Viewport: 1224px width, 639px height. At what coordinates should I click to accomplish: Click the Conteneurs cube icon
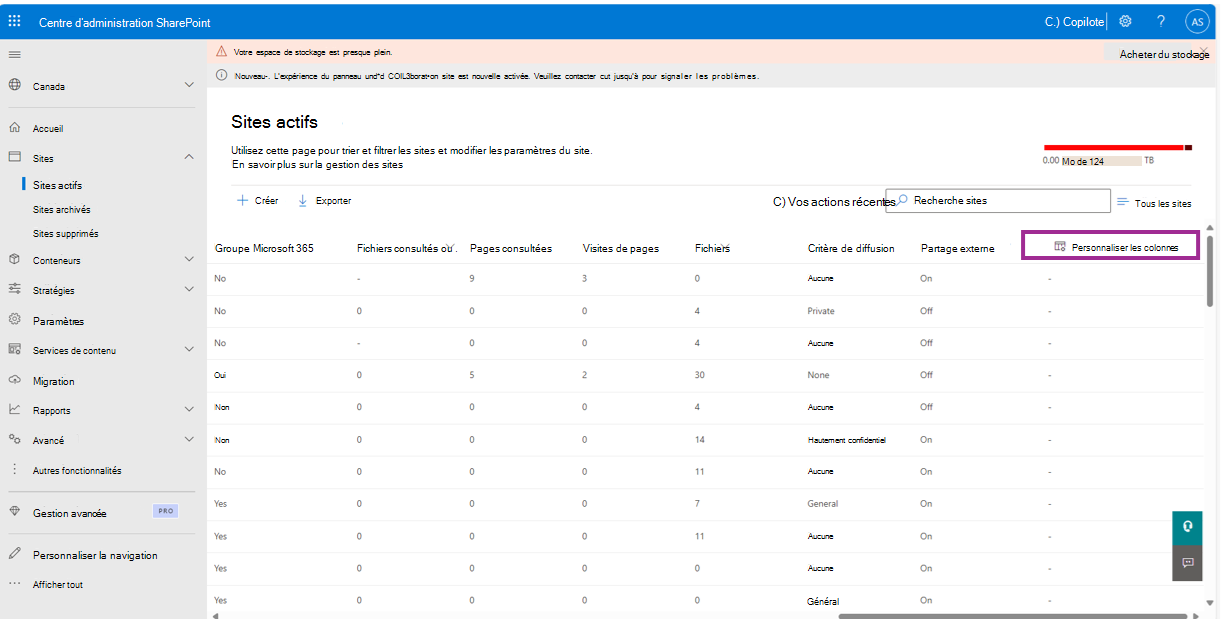coord(15,260)
